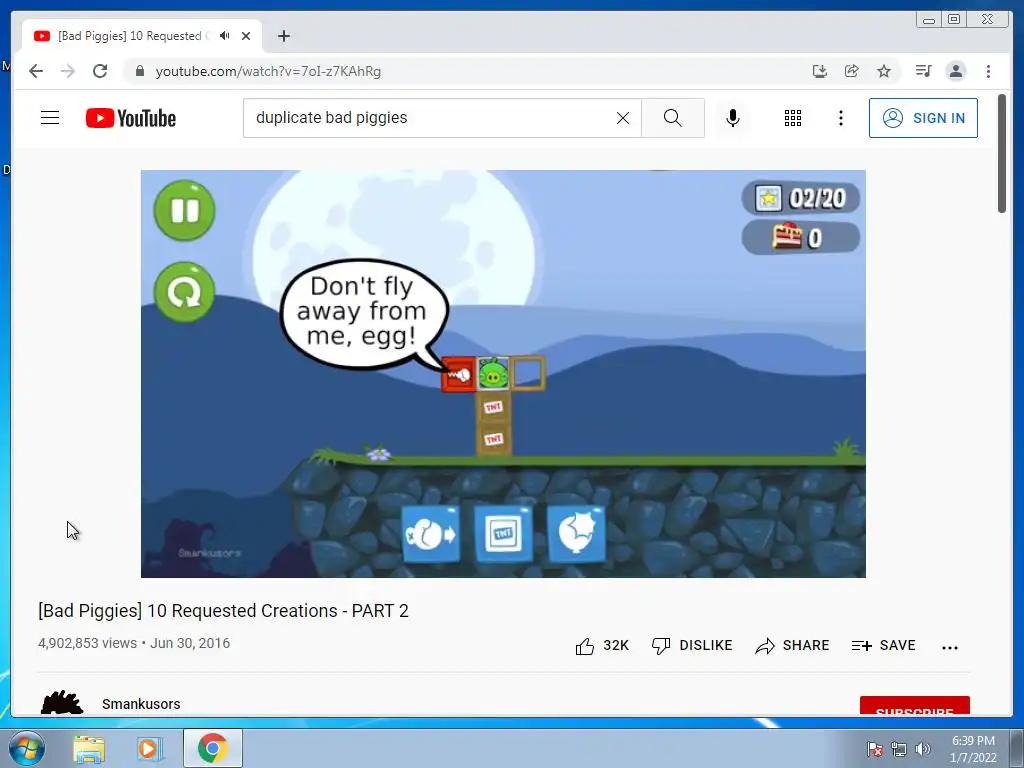Click the '4,902,853 views' text
This screenshot has width=1024, height=768.
(88, 643)
